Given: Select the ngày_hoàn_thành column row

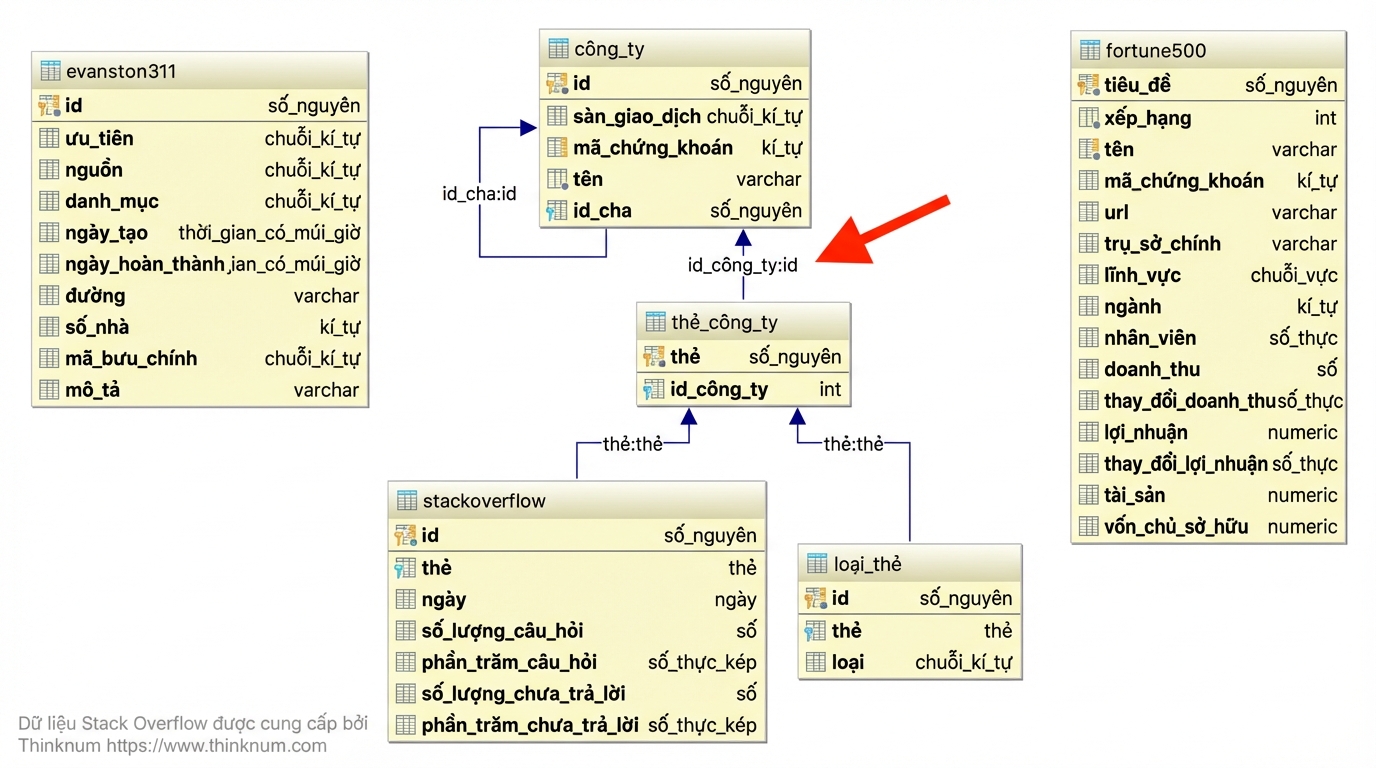Looking at the screenshot, I should [x=200, y=265].
